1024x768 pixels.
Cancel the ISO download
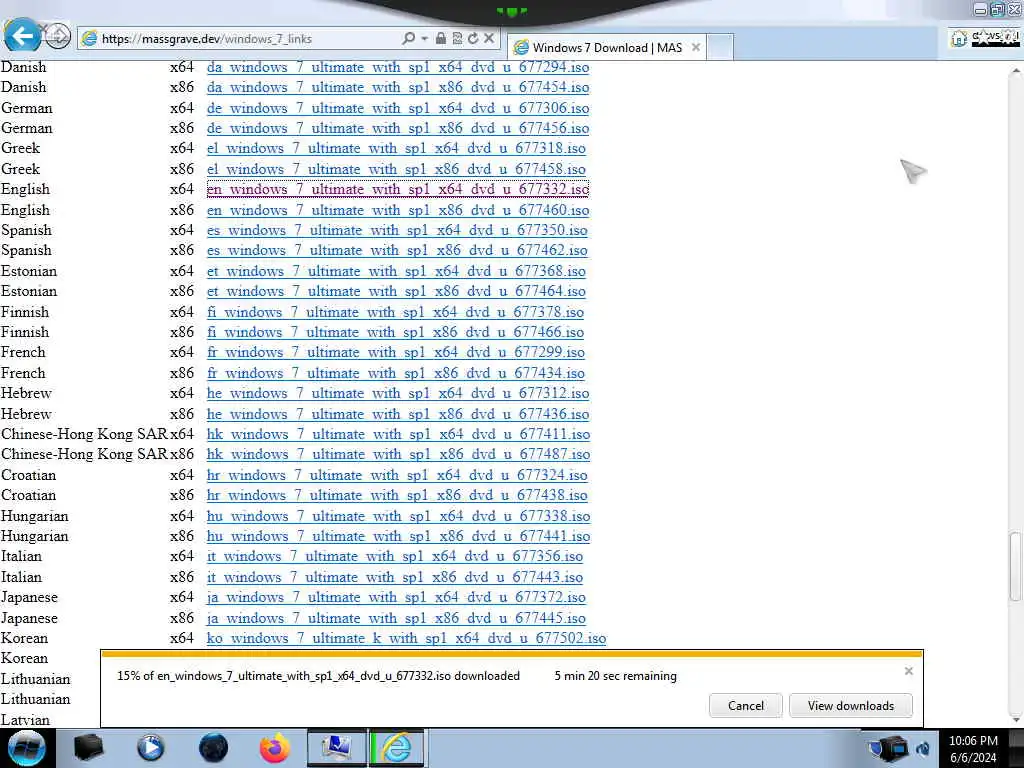click(x=745, y=705)
